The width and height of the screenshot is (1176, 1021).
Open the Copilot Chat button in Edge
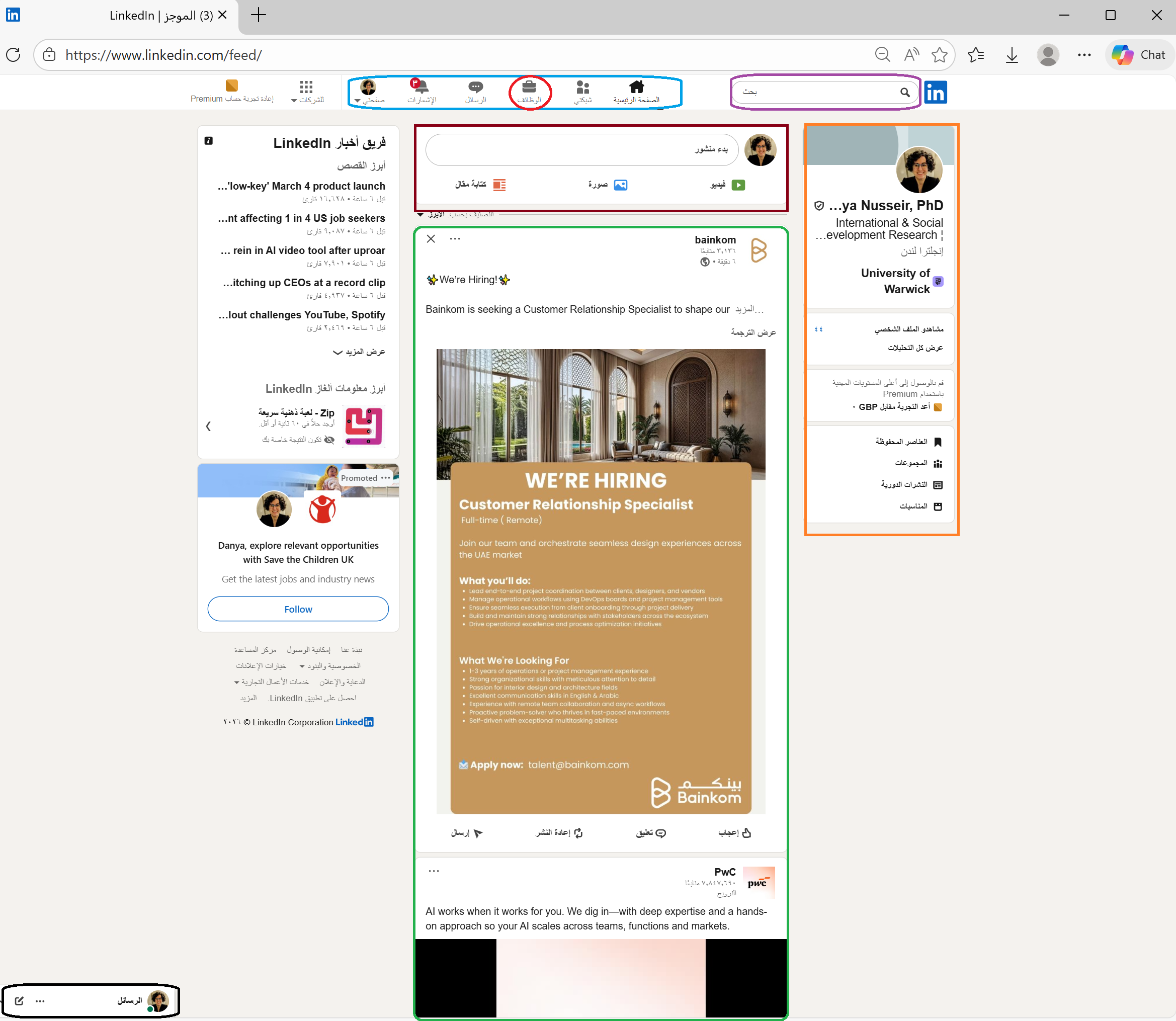click(x=1139, y=55)
